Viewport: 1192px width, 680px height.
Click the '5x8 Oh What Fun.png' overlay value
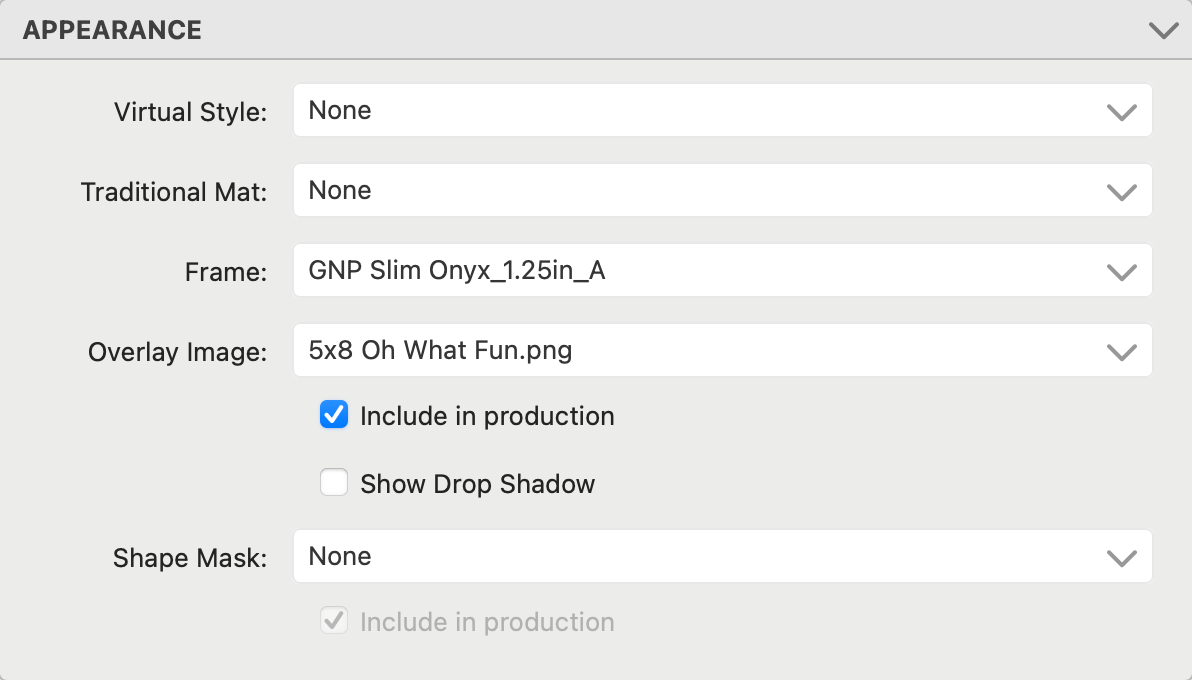(440, 350)
